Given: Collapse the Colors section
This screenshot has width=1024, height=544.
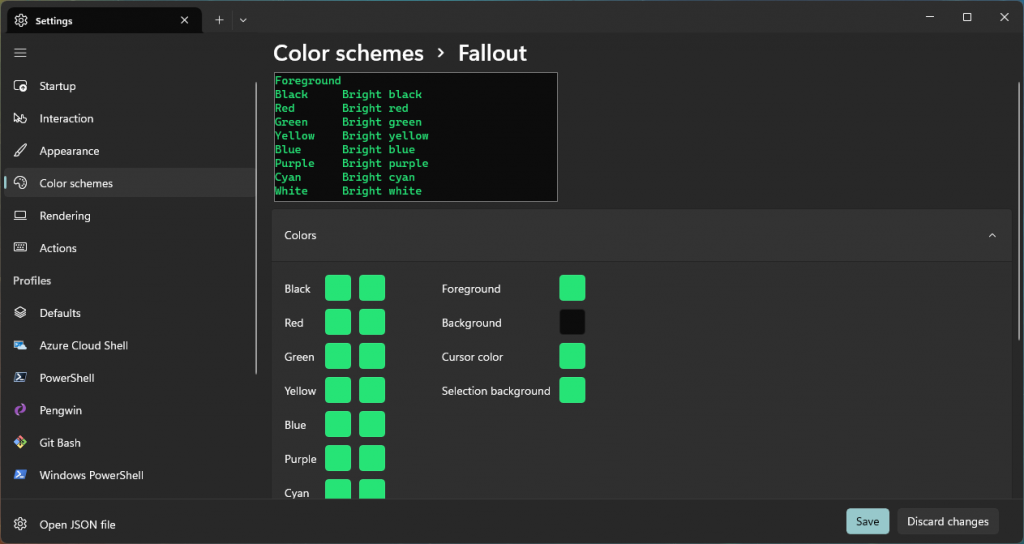Looking at the screenshot, I should click(x=992, y=235).
